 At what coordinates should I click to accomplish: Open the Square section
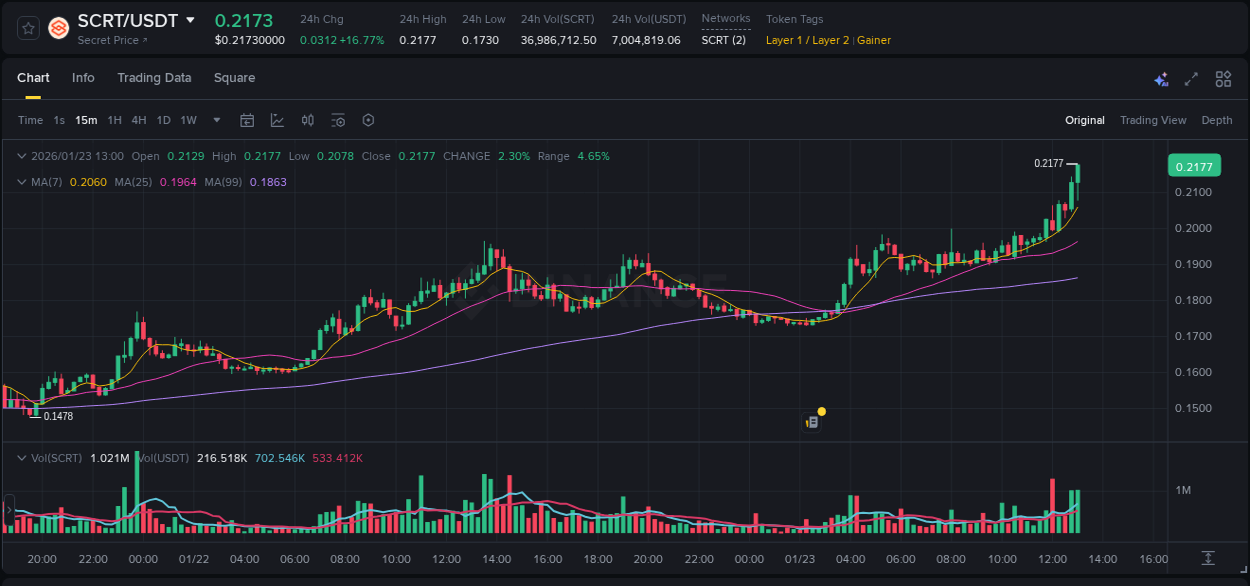pyautogui.click(x=234, y=77)
